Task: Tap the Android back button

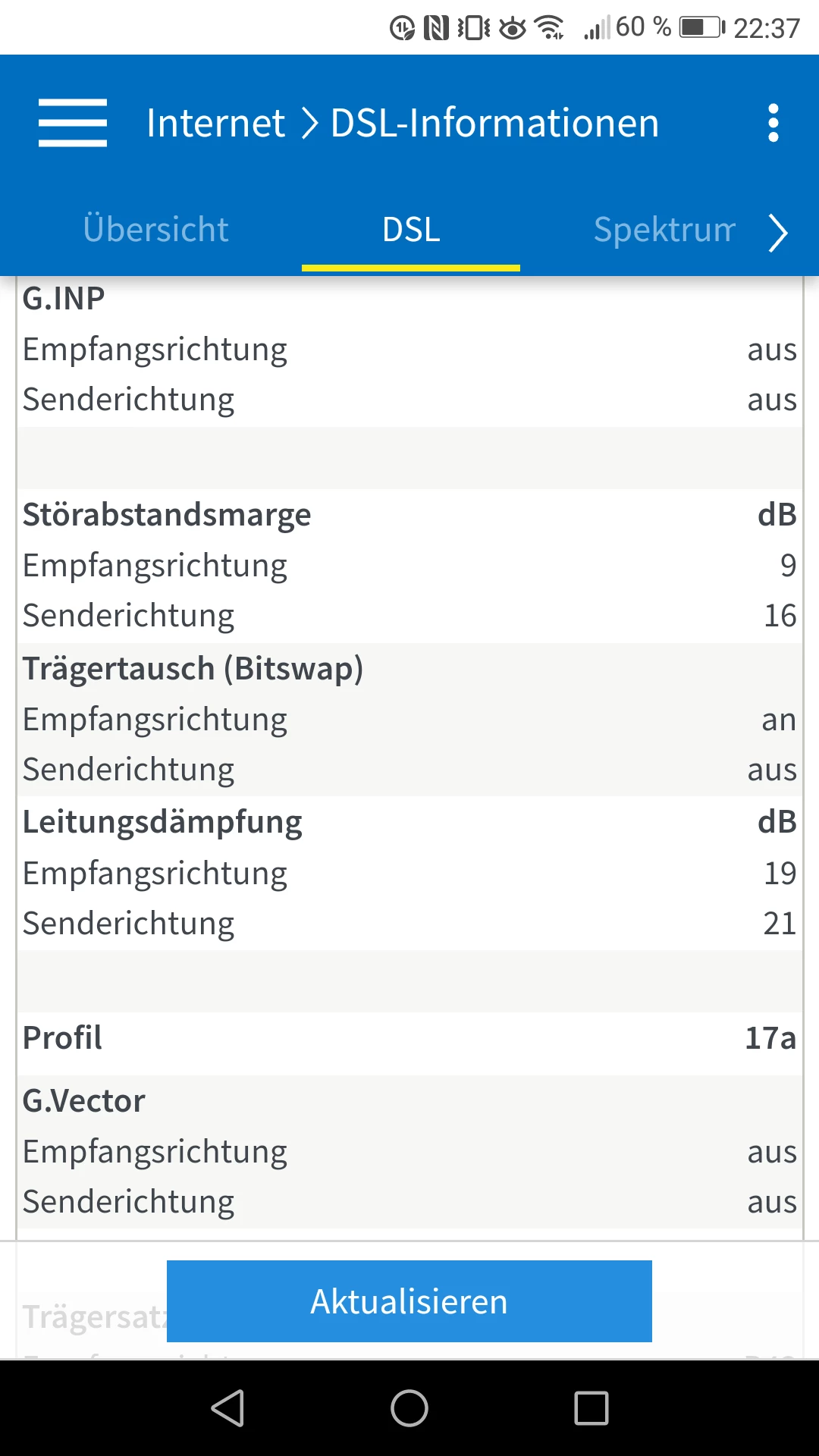Action: (227, 1408)
